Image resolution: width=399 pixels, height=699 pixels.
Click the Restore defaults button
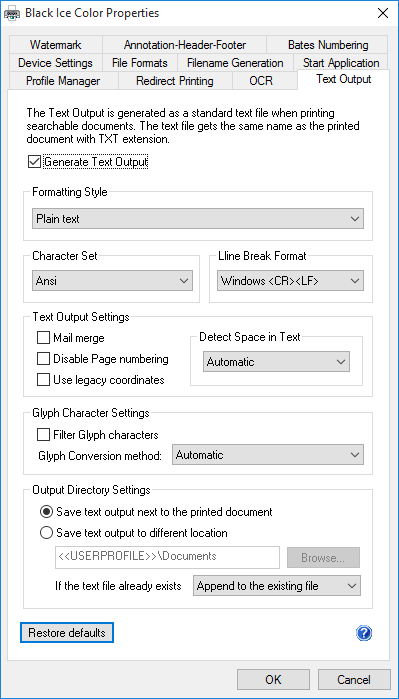click(x=67, y=633)
